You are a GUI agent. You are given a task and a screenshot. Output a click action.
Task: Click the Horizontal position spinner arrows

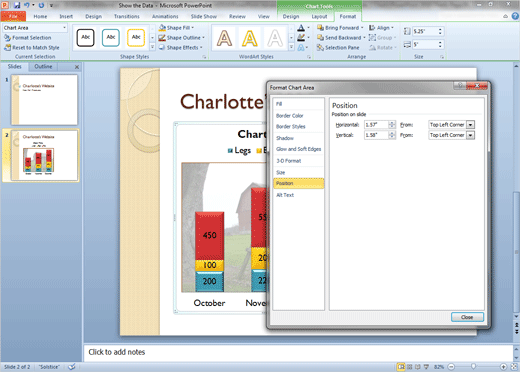pyautogui.click(x=392, y=125)
